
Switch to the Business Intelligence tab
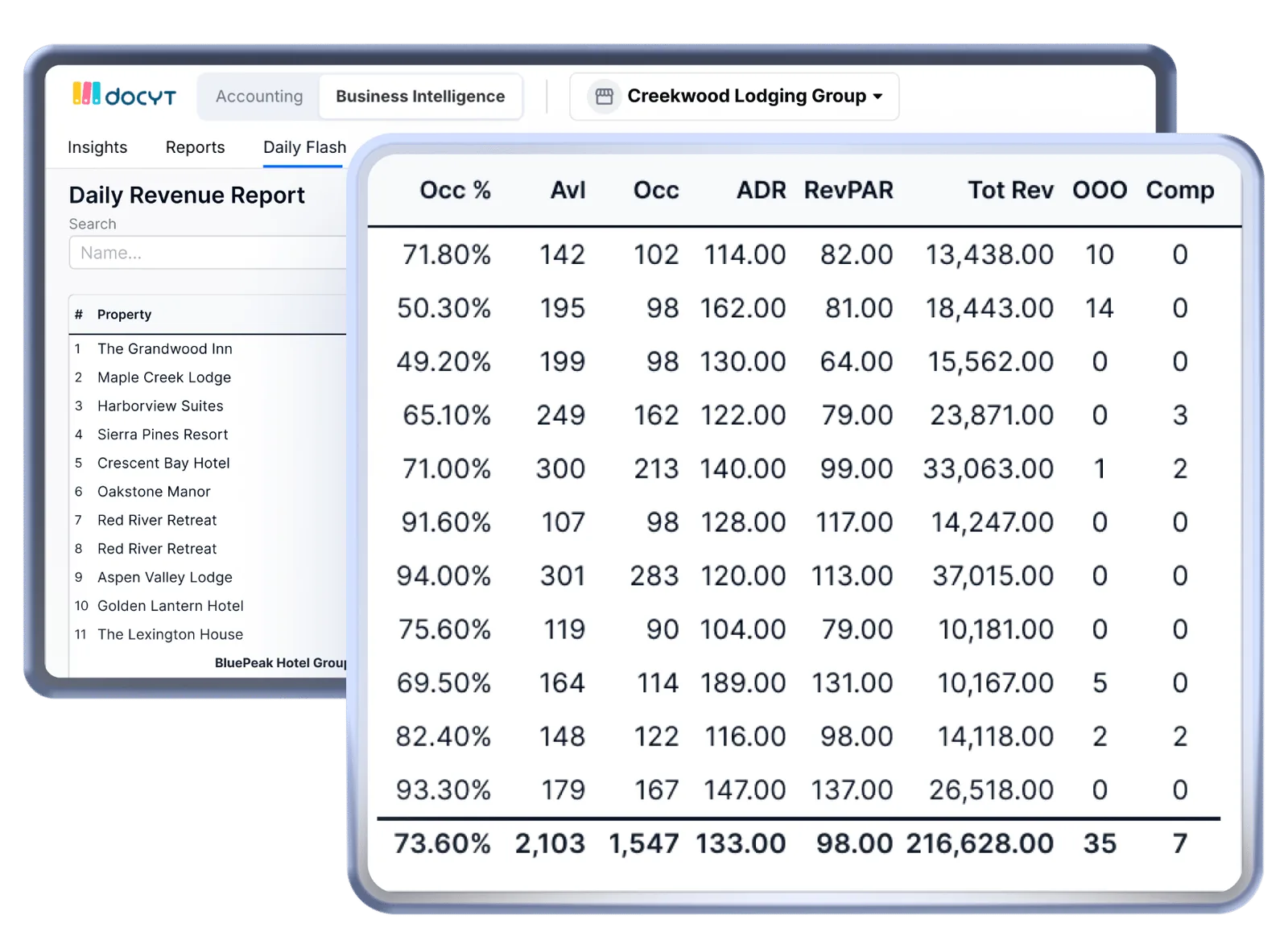pos(420,97)
